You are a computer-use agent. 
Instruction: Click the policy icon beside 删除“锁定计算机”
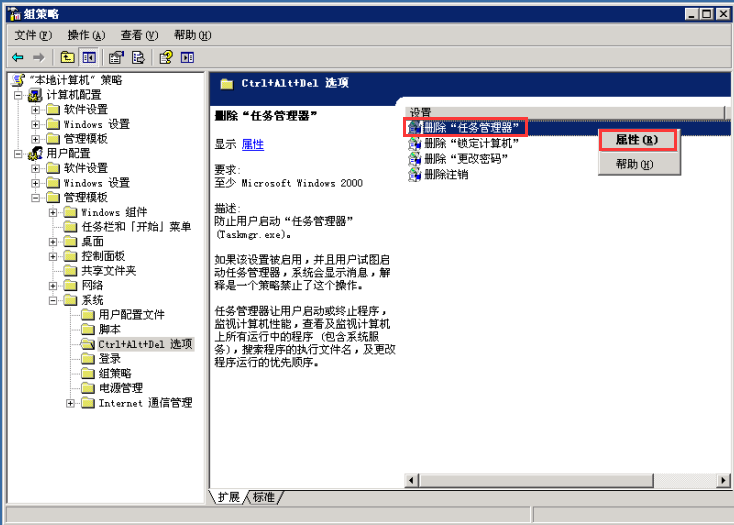[x=415, y=144]
